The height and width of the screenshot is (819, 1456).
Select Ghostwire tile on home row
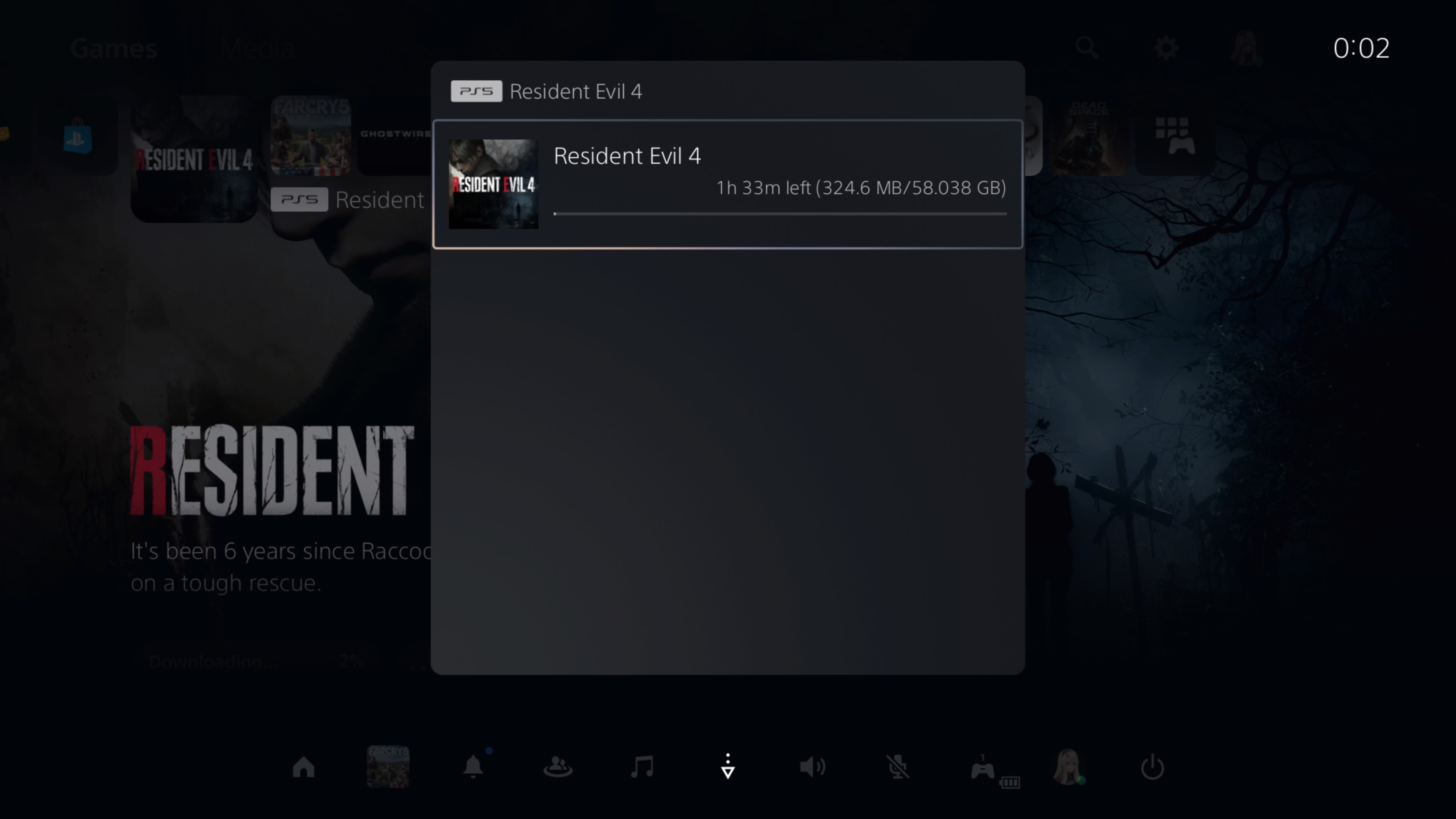[394, 136]
